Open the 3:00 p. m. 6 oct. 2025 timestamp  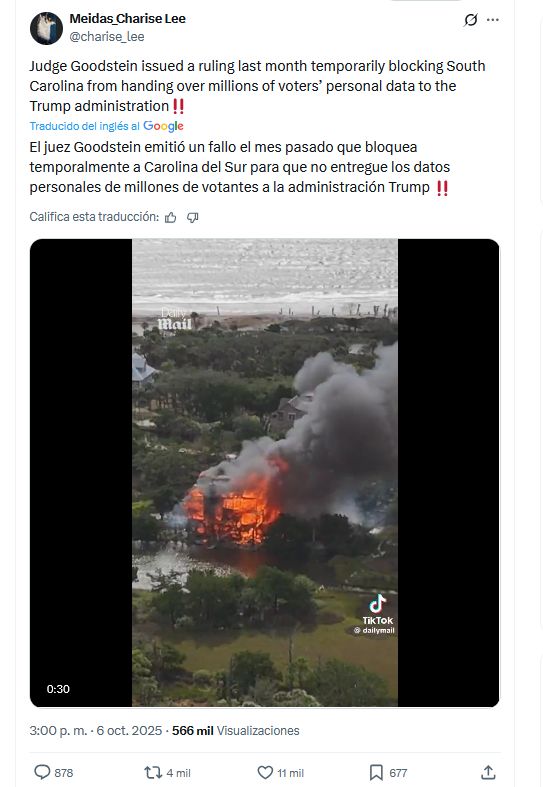tap(95, 731)
